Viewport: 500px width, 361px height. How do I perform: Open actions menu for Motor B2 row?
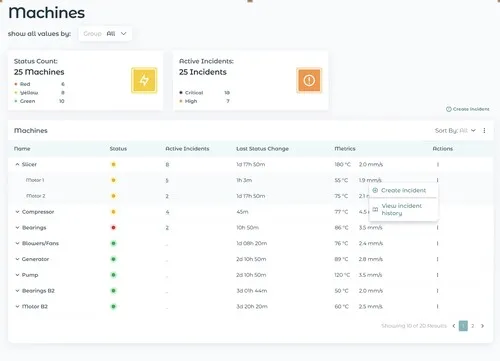438,307
